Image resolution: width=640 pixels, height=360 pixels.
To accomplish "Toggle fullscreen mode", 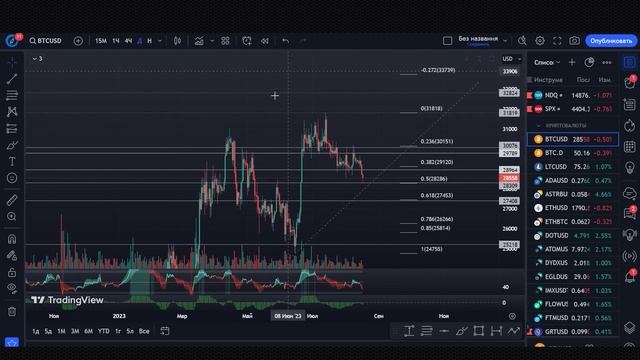I will tap(557, 41).
